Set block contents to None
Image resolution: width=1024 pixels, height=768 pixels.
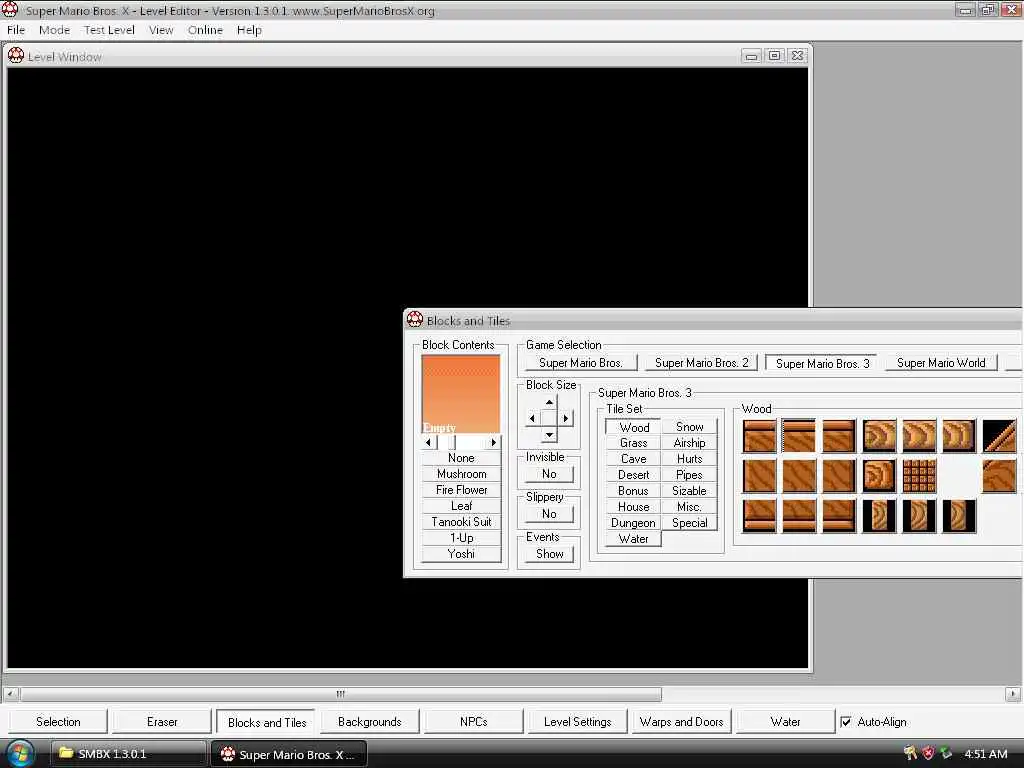[x=462, y=458]
